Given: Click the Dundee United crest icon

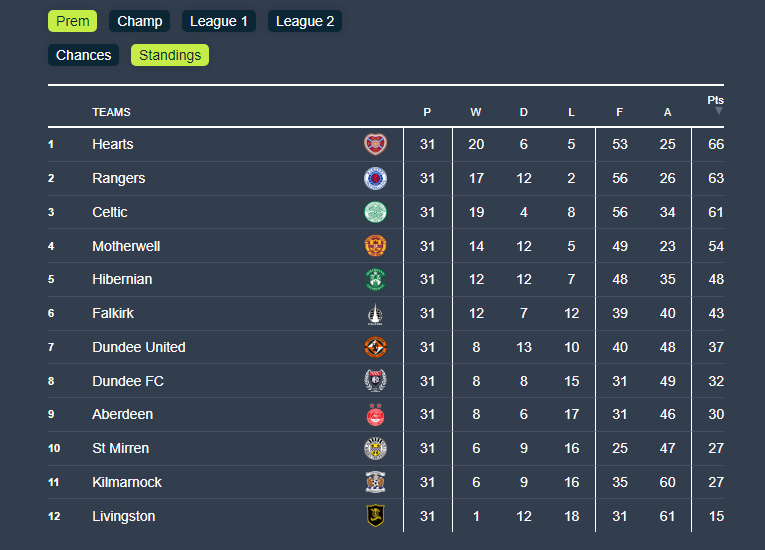Looking at the screenshot, I should pyautogui.click(x=375, y=347).
